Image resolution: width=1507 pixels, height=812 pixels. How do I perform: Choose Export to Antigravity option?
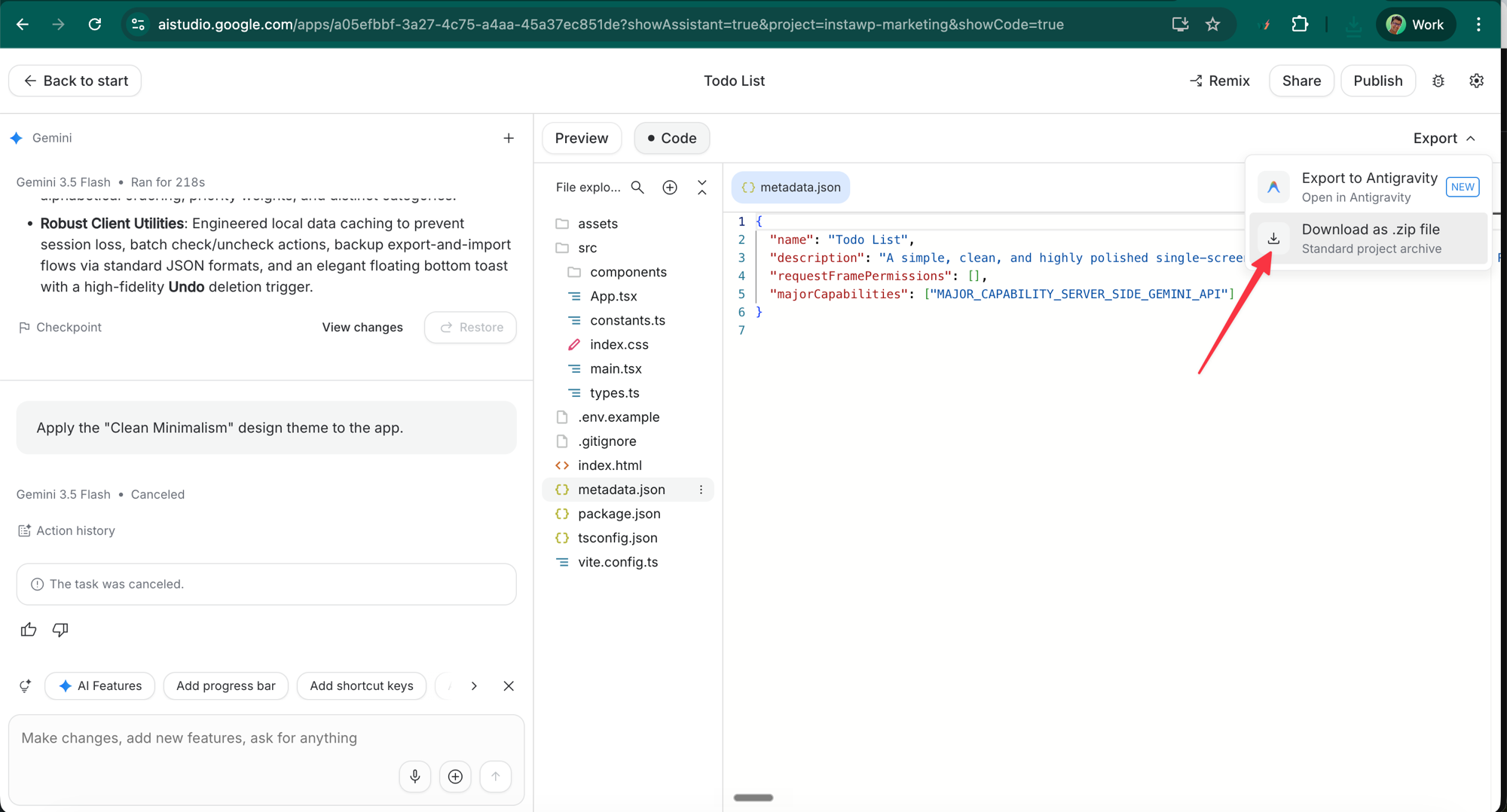tap(1368, 187)
